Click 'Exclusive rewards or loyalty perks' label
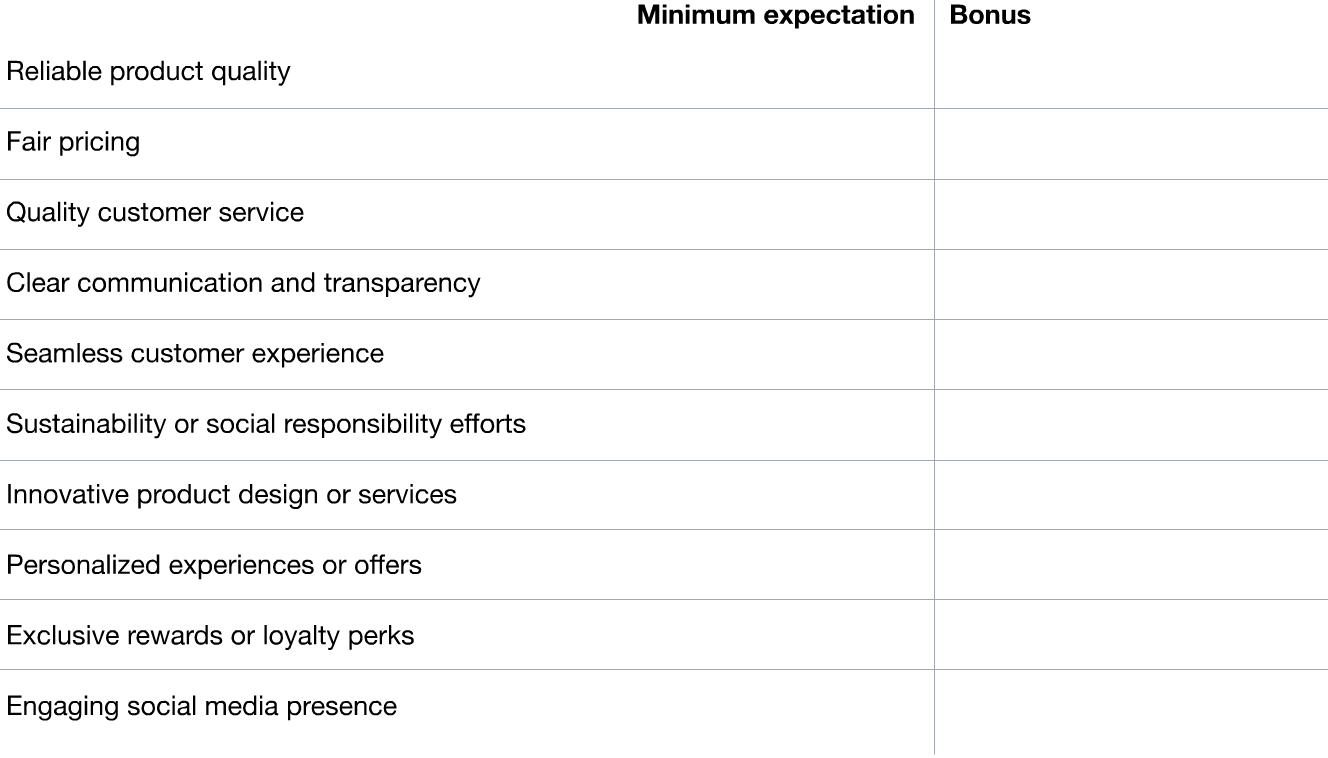The height and width of the screenshot is (758, 1328). [210, 636]
